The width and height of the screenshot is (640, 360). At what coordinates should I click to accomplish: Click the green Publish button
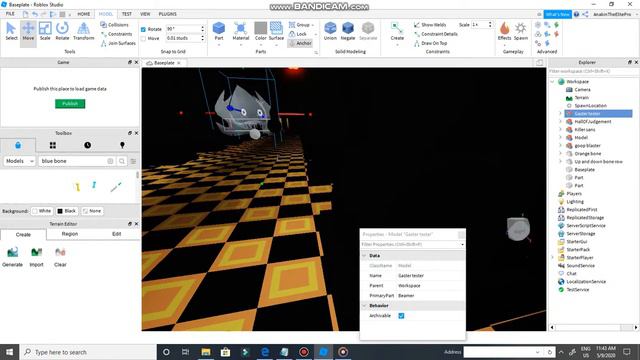70,104
